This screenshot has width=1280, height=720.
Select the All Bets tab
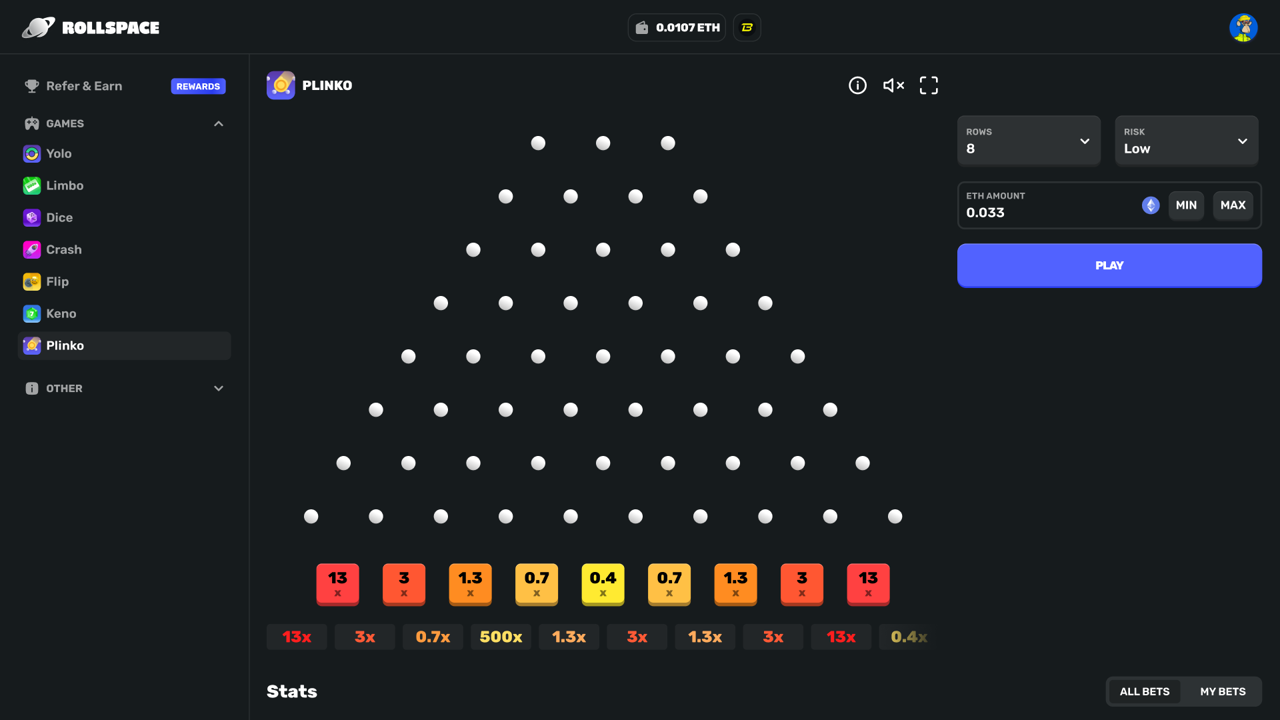[1144, 692]
